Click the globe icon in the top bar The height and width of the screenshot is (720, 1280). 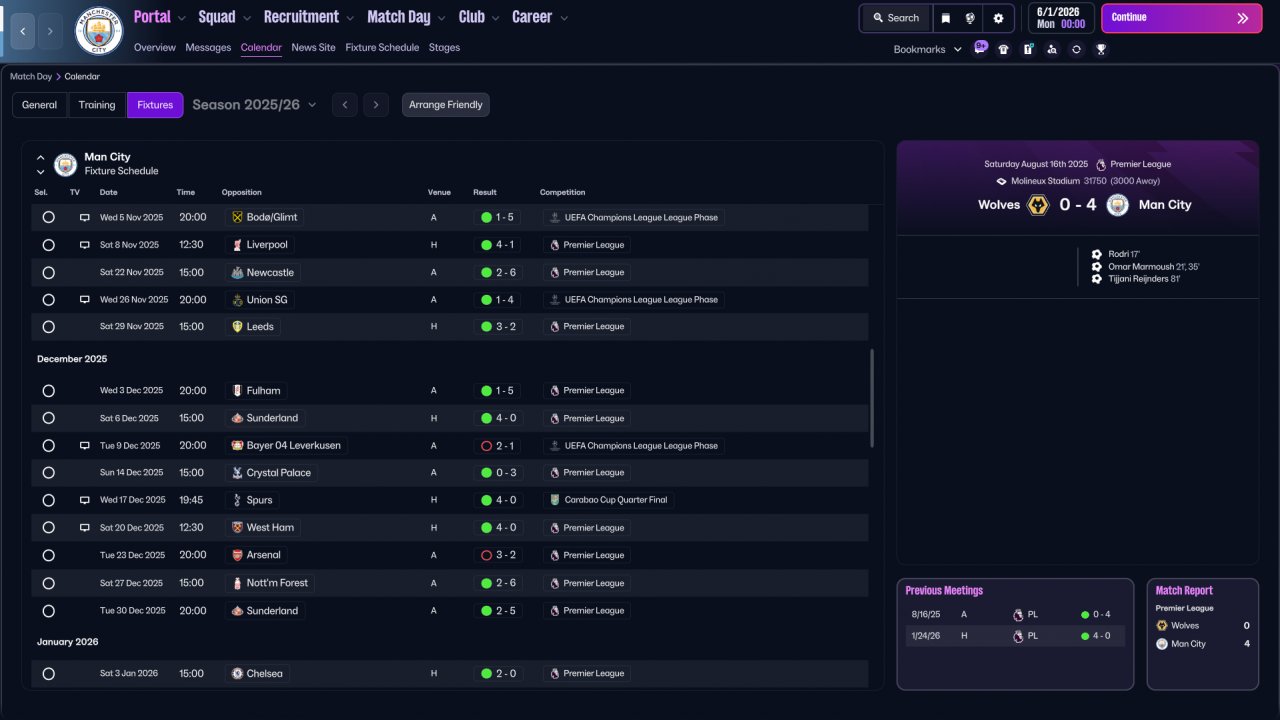(x=970, y=18)
